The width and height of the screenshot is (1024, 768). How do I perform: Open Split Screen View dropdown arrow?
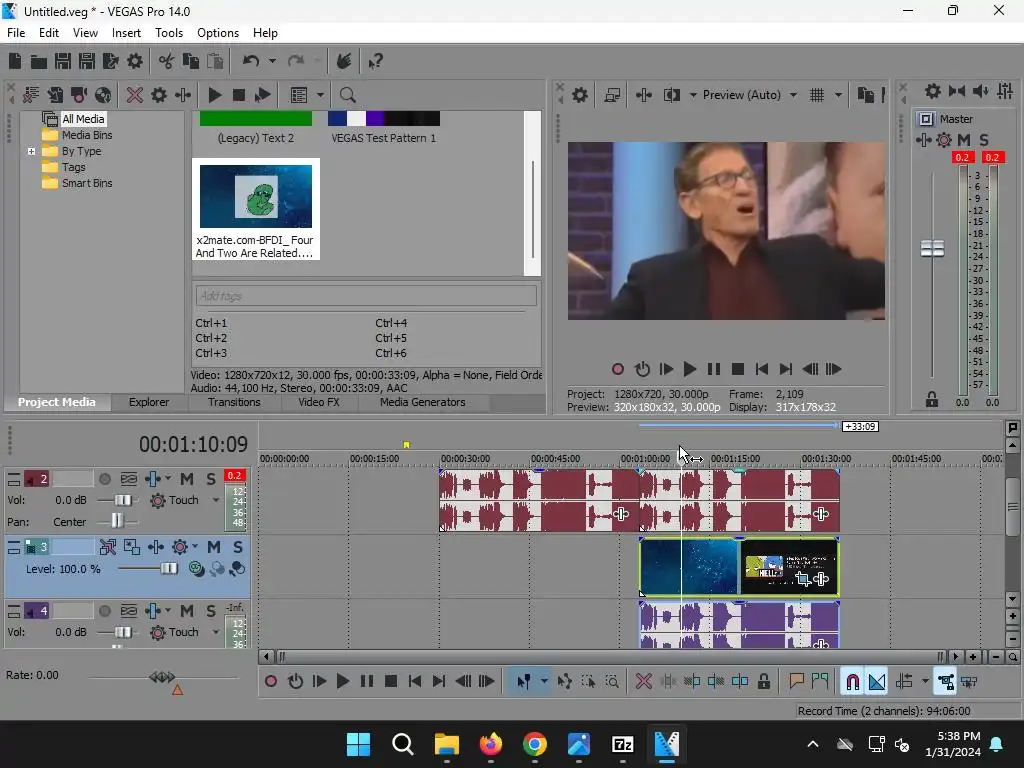tap(693, 95)
